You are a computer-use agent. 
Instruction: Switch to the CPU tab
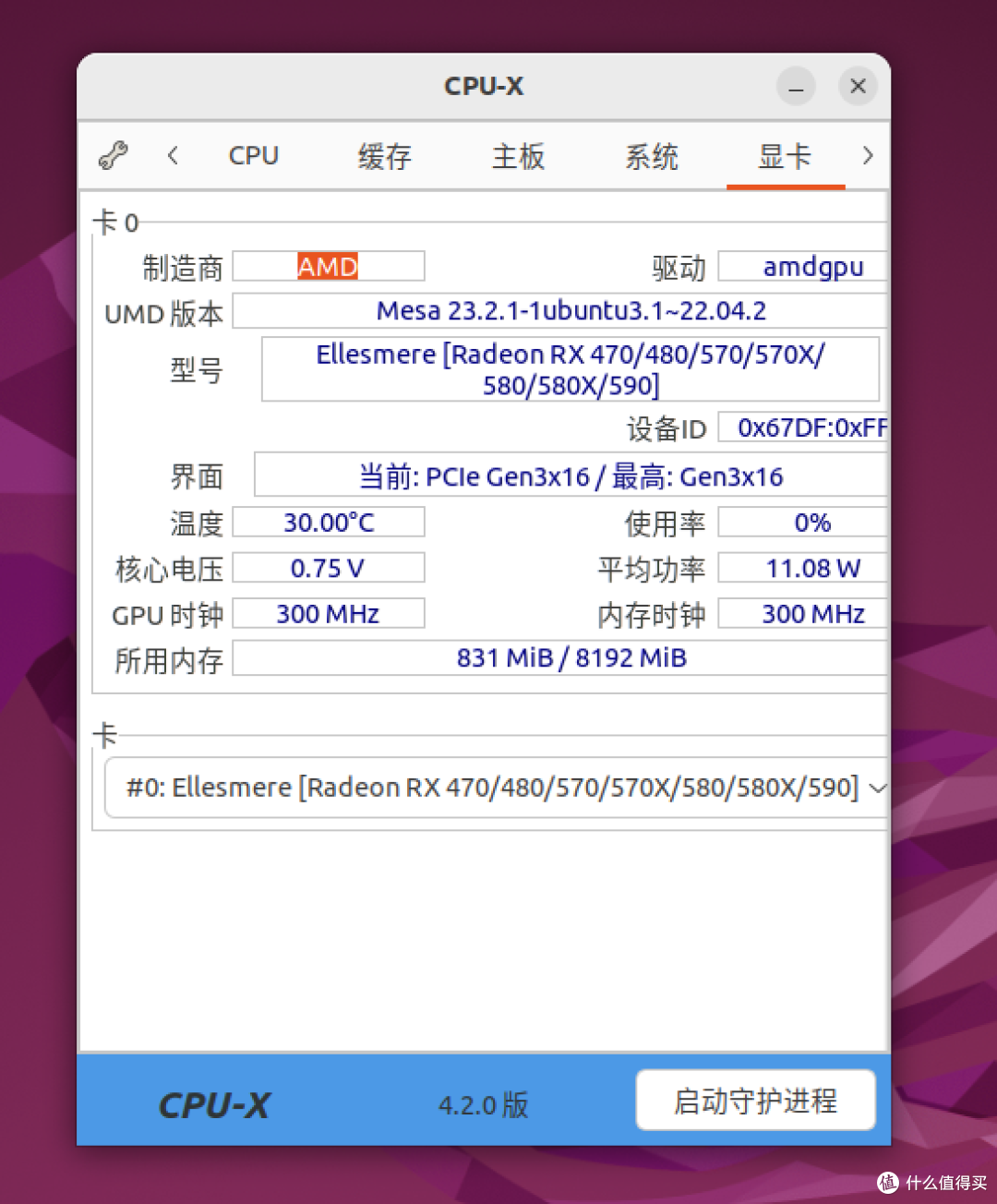254,155
